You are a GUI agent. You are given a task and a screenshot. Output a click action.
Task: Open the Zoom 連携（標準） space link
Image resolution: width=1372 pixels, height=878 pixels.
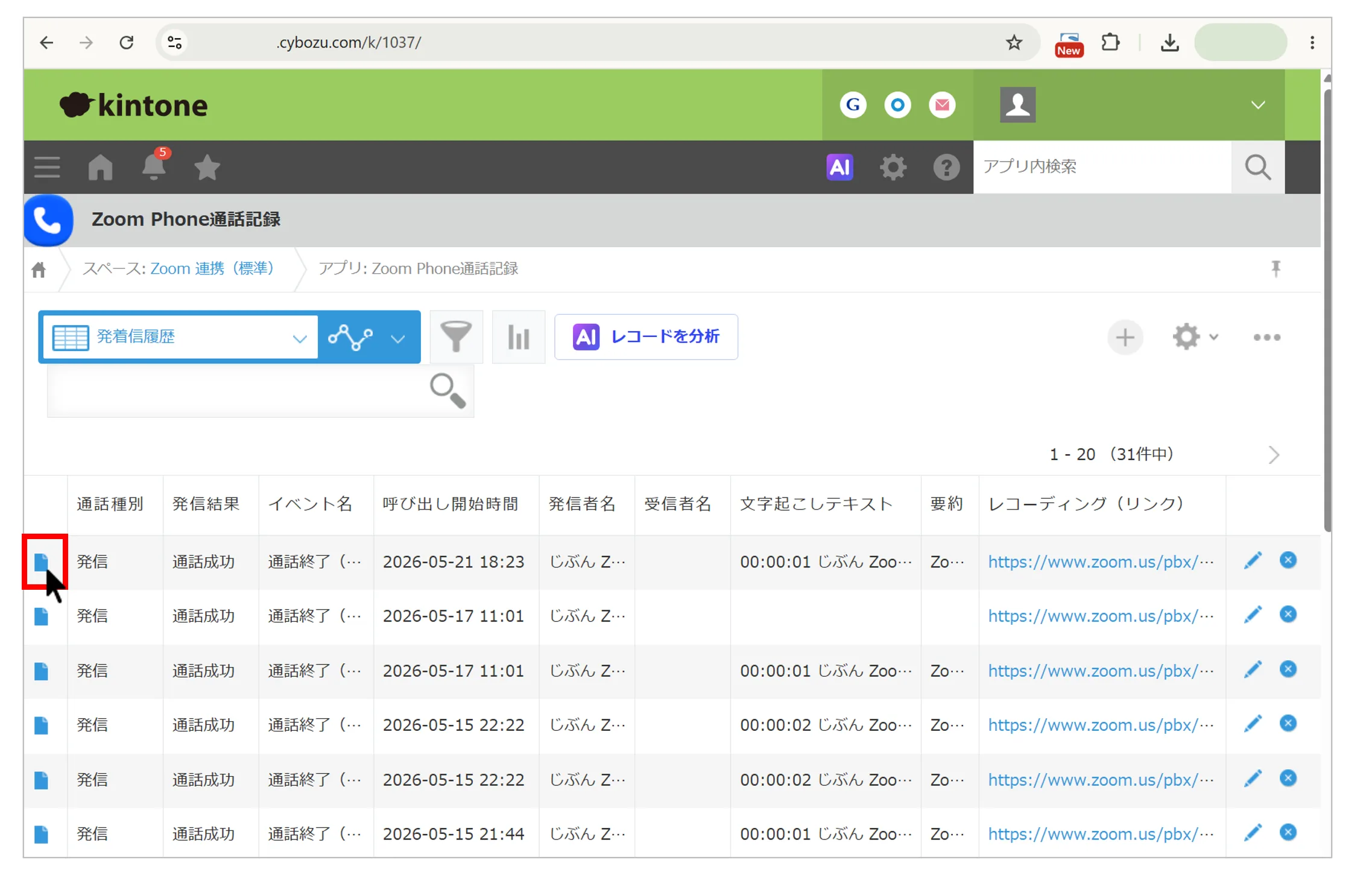point(212,269)
